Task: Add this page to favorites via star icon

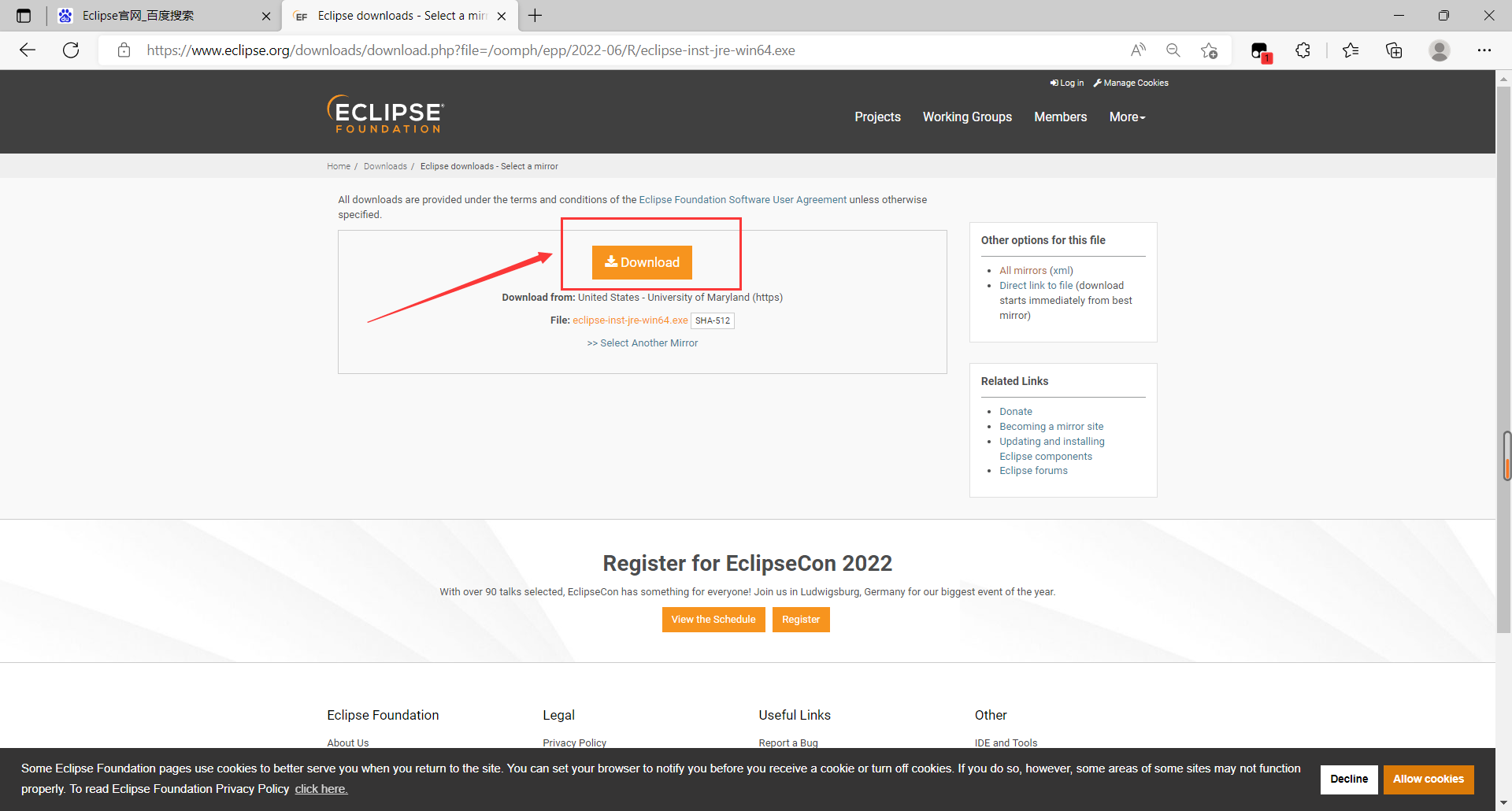Action: click(1210, 50)
